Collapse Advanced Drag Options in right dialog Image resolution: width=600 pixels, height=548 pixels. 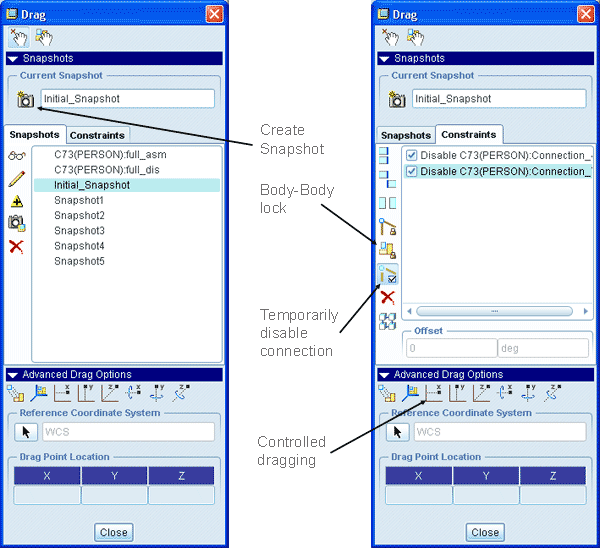385,374
